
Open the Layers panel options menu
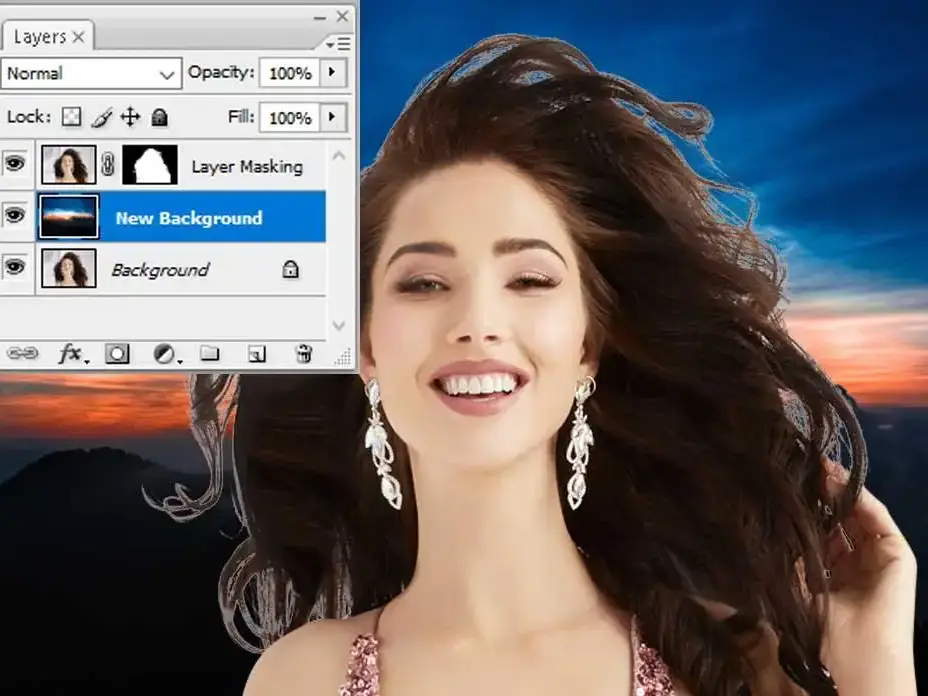339,44
